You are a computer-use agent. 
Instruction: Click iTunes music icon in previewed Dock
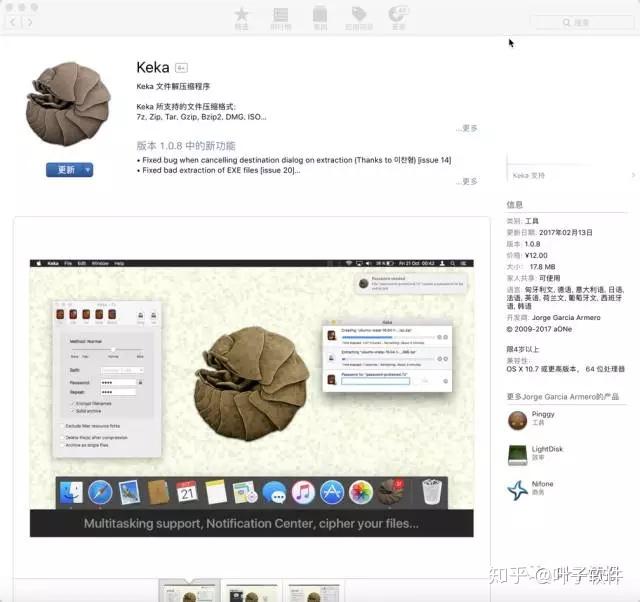[x=303, y=492]
